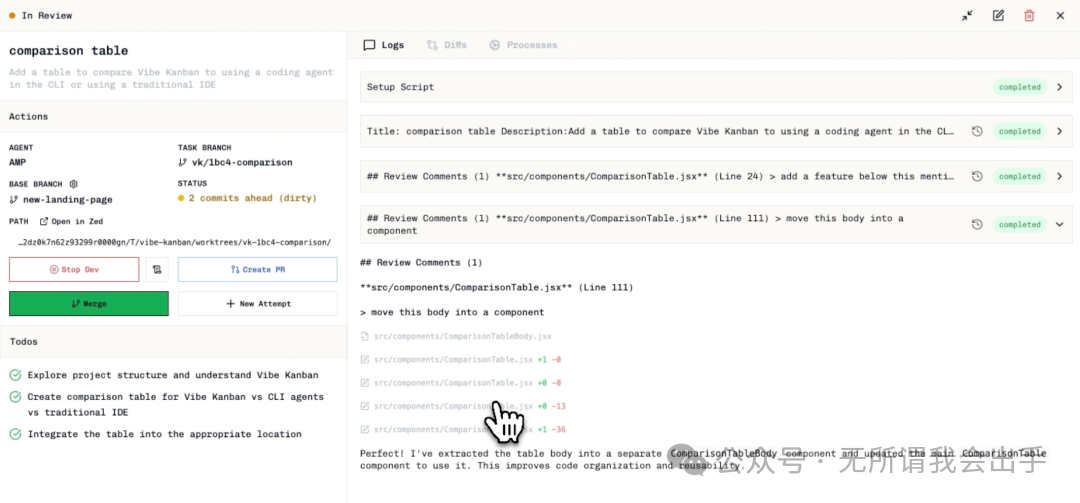Expand the Setup Script log entry

point(1060,87)
